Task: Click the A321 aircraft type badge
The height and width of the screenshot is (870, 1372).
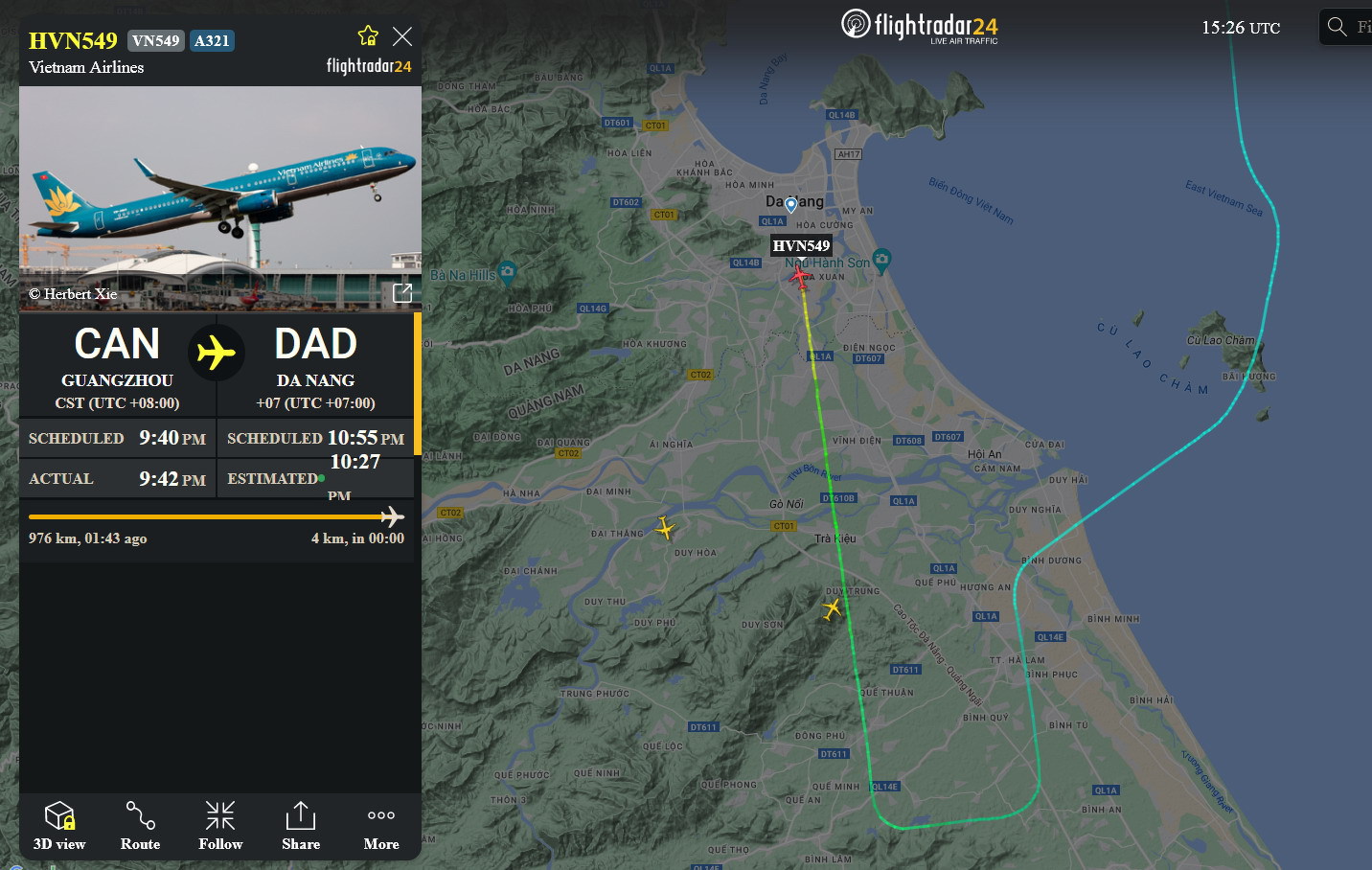Action: coord(212,40)
